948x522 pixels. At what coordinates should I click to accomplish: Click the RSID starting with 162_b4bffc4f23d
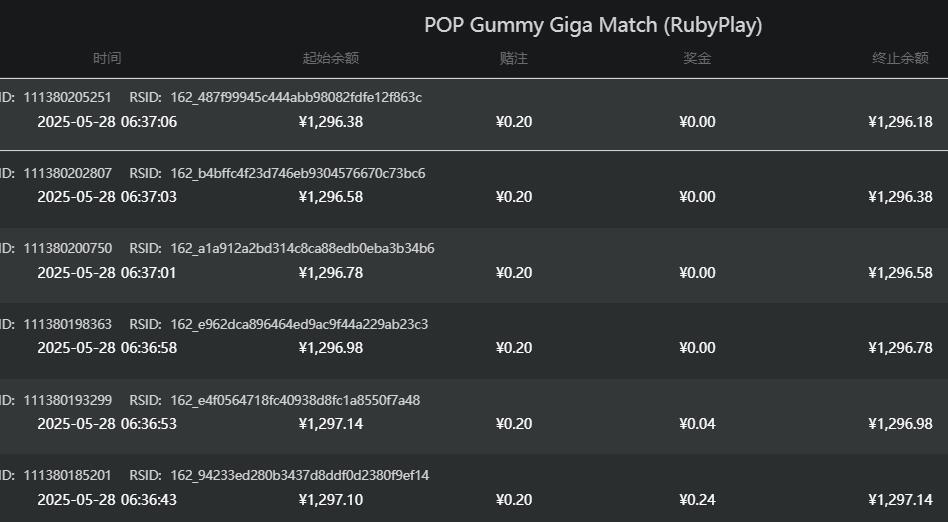[298, 173]
